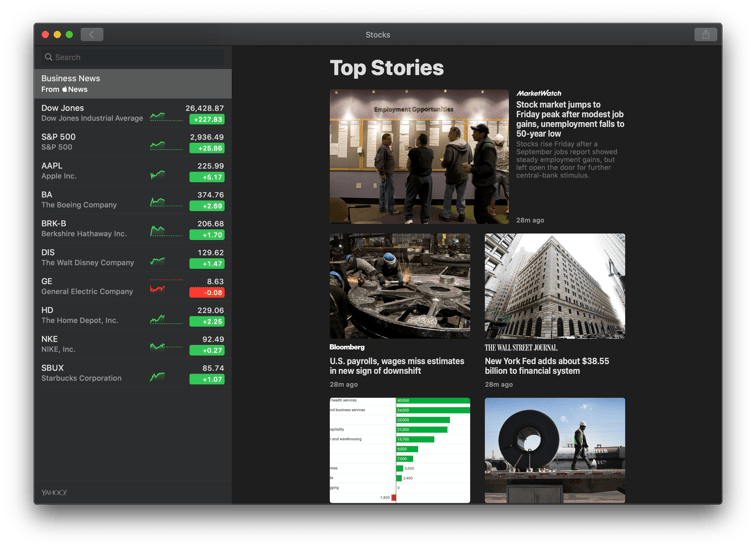This screenshot has height=549, width=756.
Task: Select Starbucks Corporation label
Action: pyautogui.click(x=81, y=378)
